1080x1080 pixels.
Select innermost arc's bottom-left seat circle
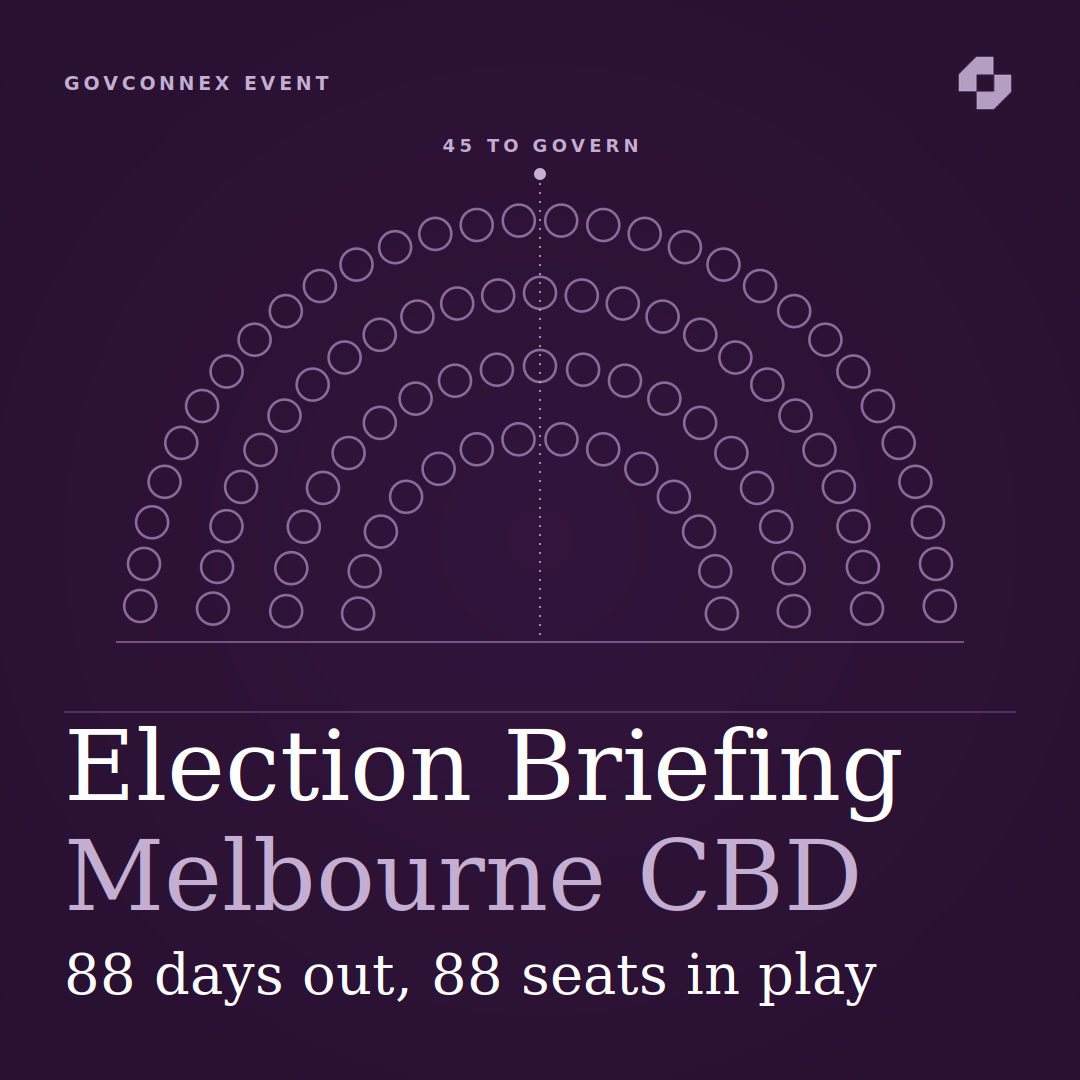(x=358, y=613)
